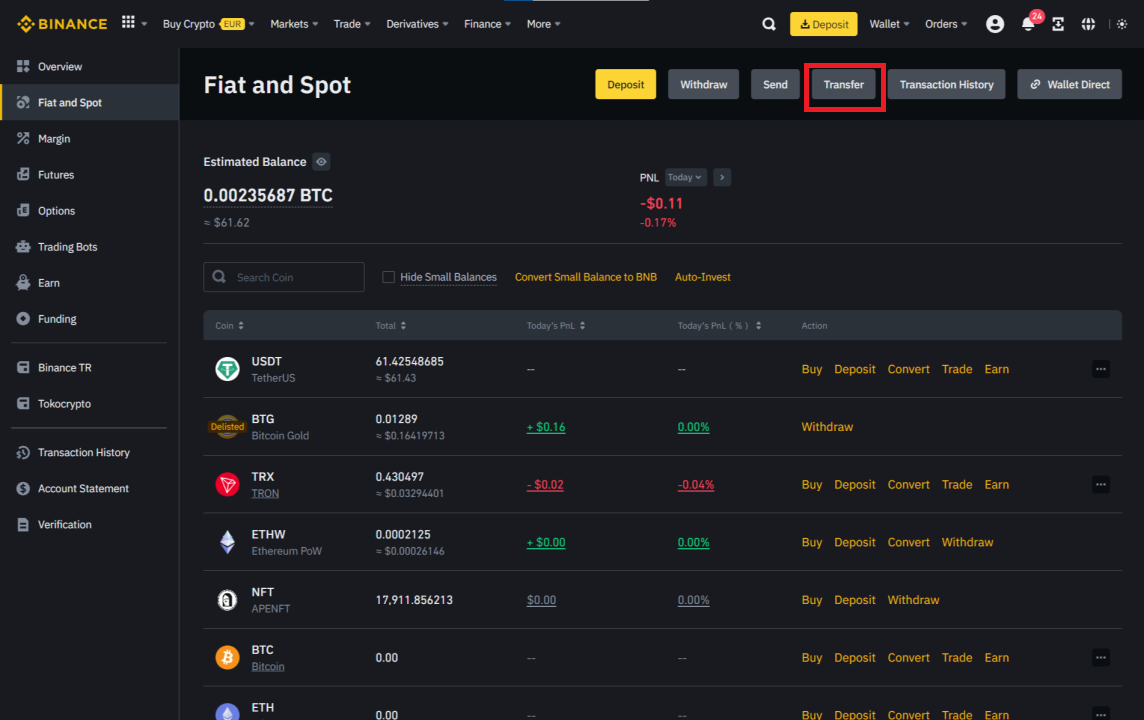Open the Auto-Invest link

(x=703, y=277)
